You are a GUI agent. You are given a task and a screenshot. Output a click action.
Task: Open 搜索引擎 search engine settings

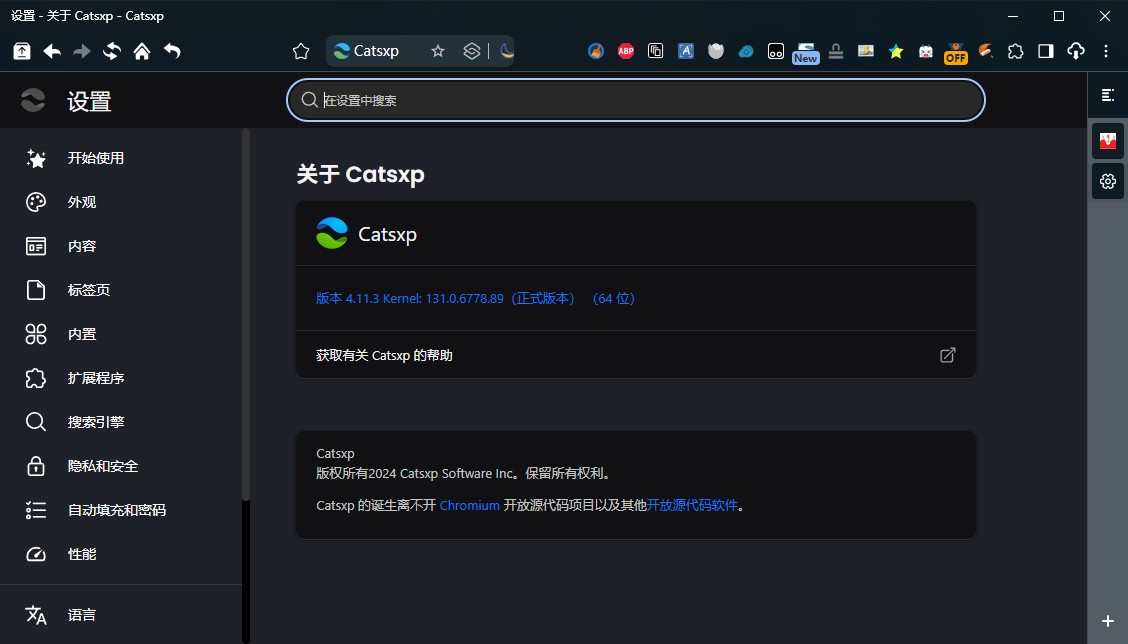(96, 422)
